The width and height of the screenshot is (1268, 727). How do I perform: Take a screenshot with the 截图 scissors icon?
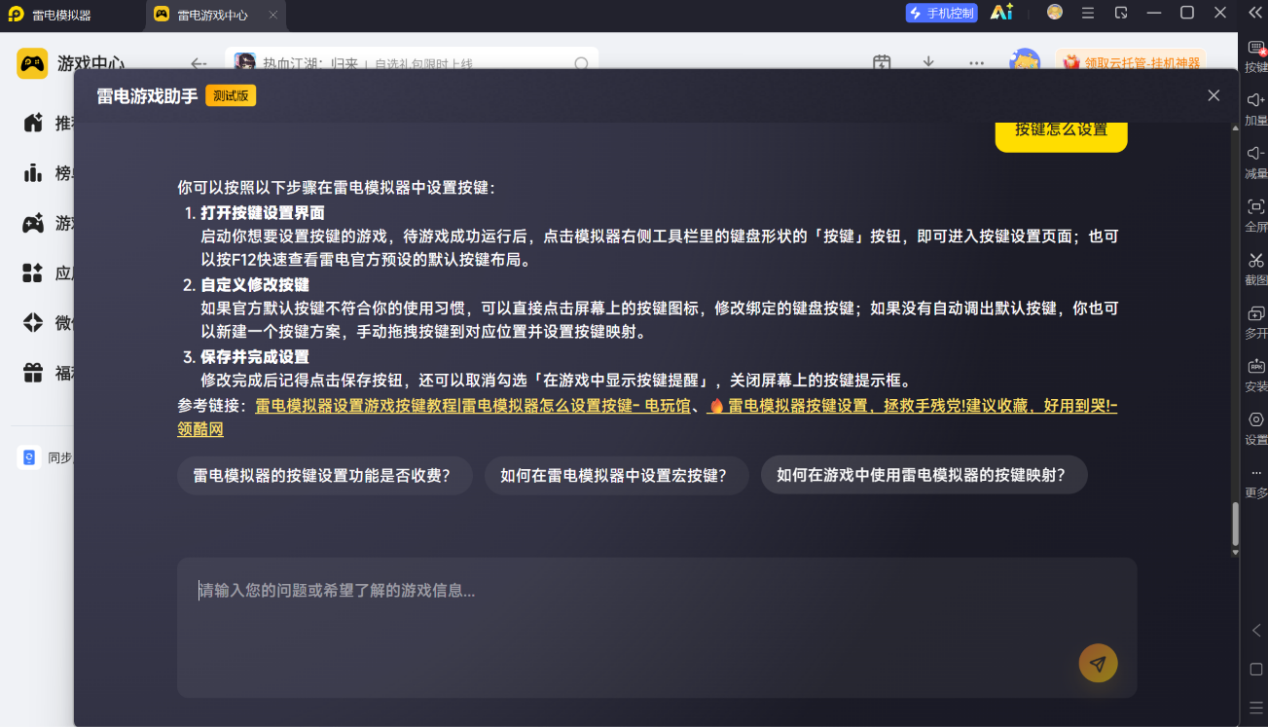click(1256, 268)
